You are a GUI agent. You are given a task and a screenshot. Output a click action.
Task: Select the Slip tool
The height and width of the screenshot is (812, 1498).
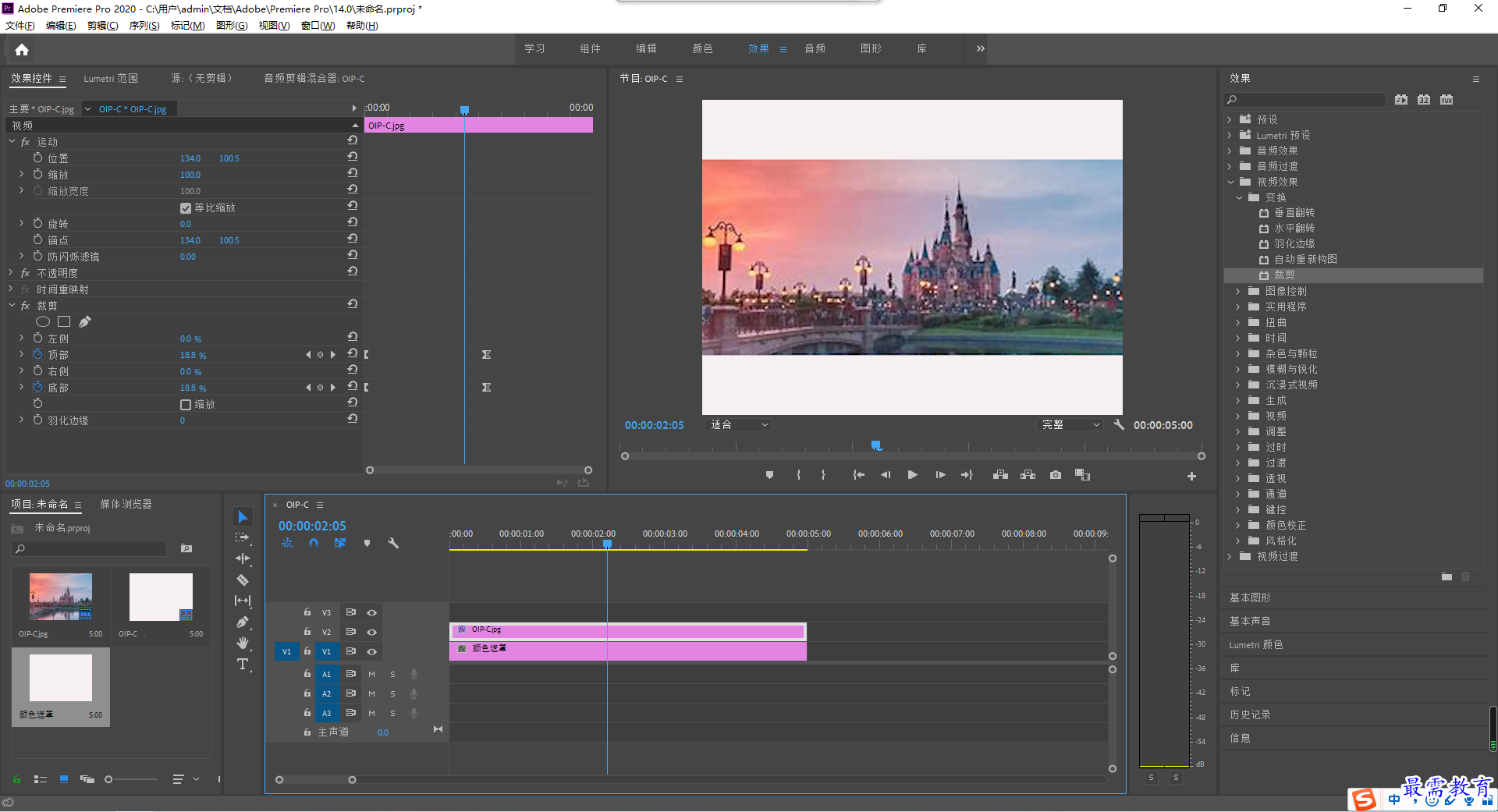click(x=243, y=601)
